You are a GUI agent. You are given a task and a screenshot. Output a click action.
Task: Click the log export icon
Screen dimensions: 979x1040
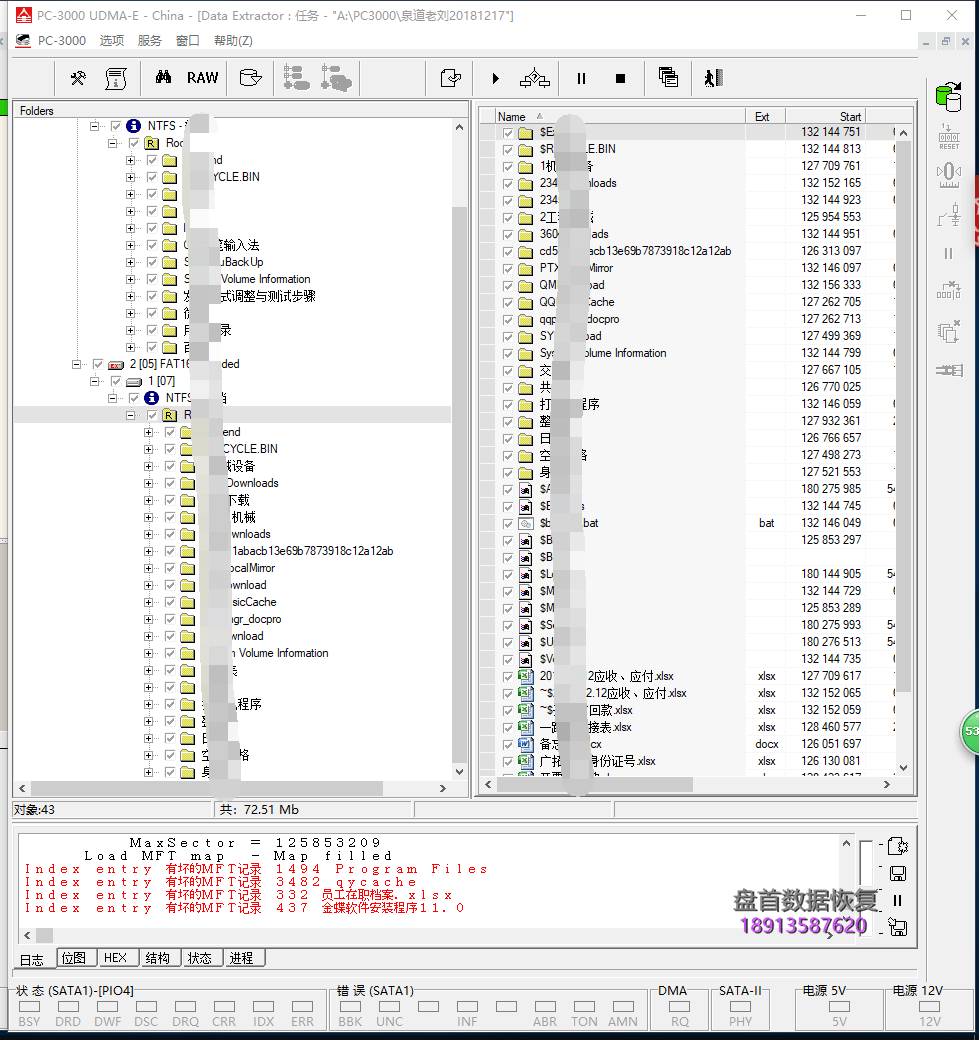(x=897, y=846)
